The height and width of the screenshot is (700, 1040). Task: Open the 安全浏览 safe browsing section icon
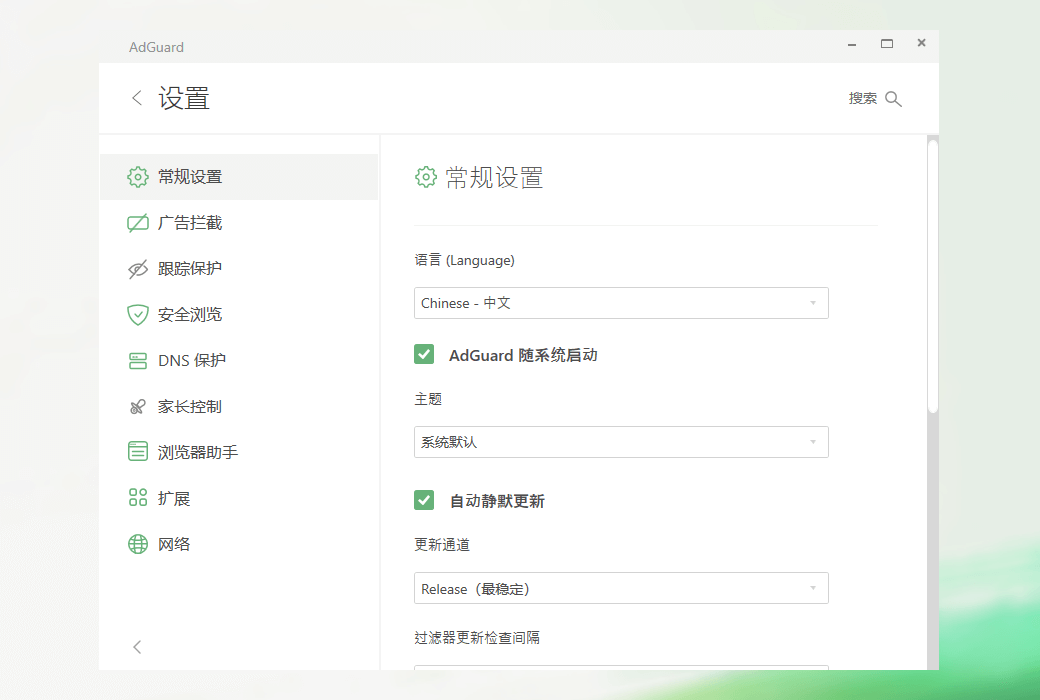(138, 314)
